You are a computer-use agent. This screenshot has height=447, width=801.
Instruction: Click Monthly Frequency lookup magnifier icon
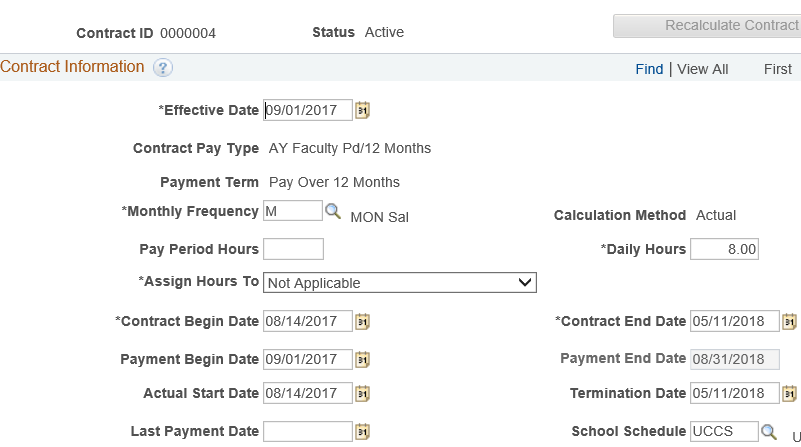(x=333, y=211)
